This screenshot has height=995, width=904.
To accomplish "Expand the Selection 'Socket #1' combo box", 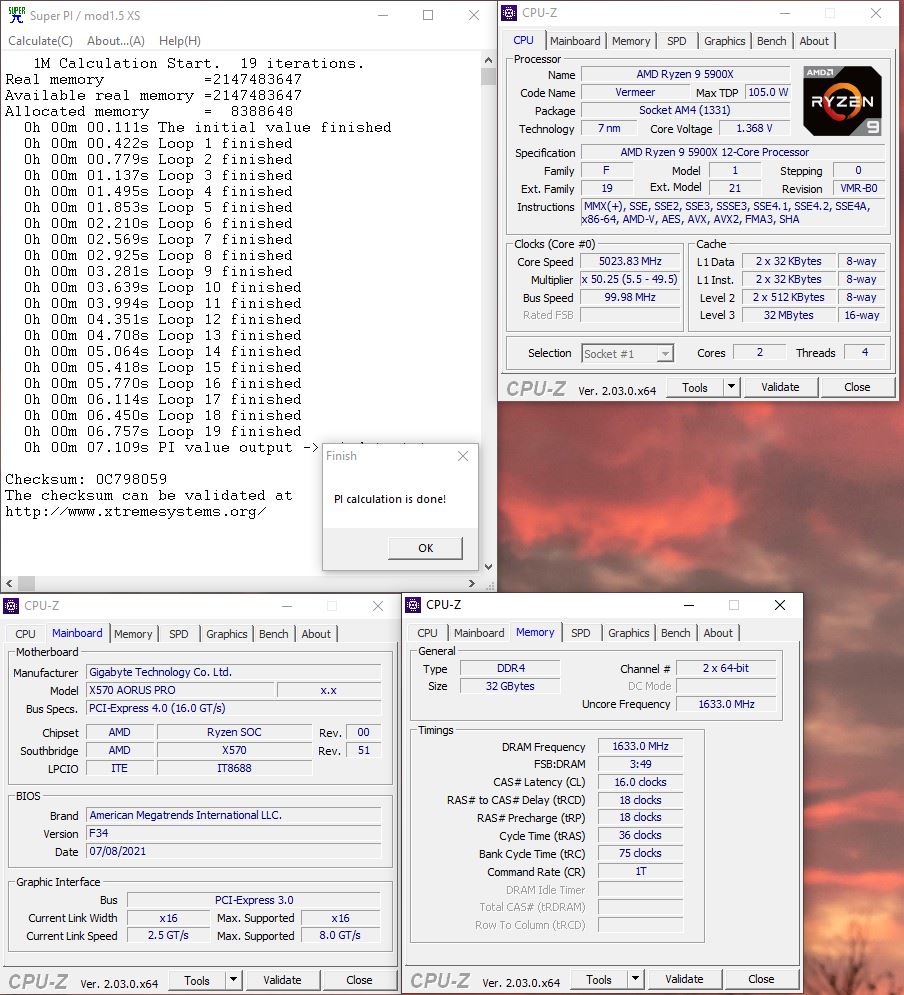I will pyautogui.click(x=627, y=353).
